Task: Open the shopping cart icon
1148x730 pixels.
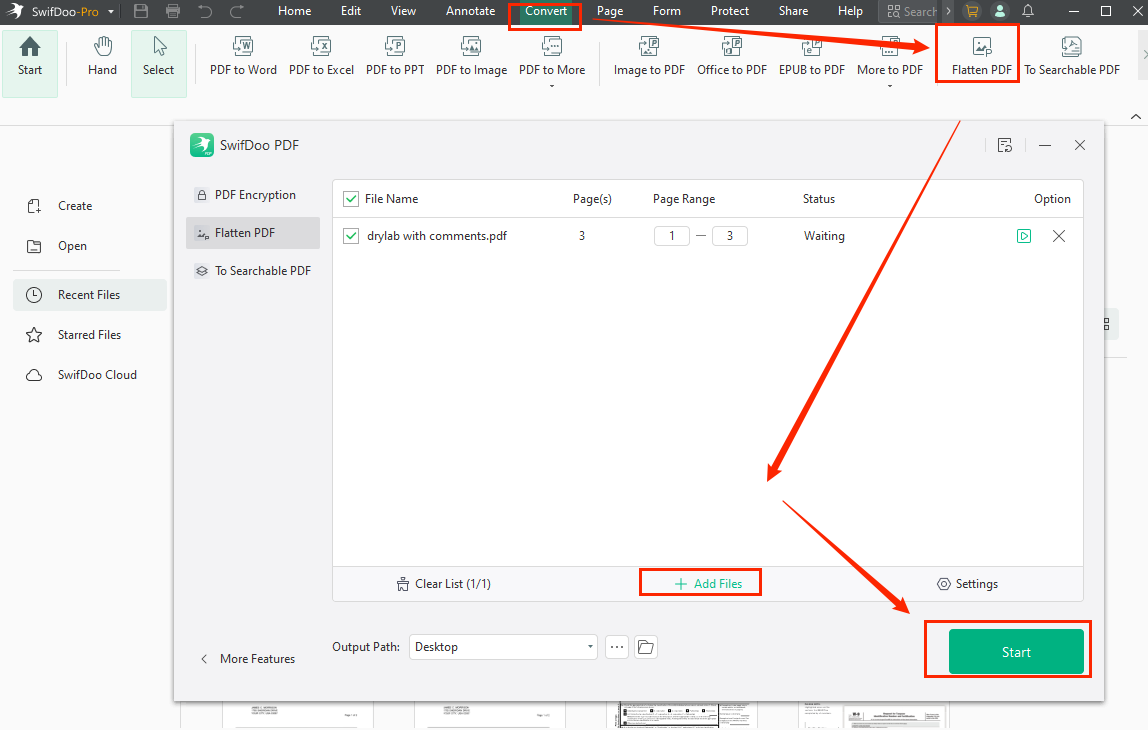Action: coord(972,11)
